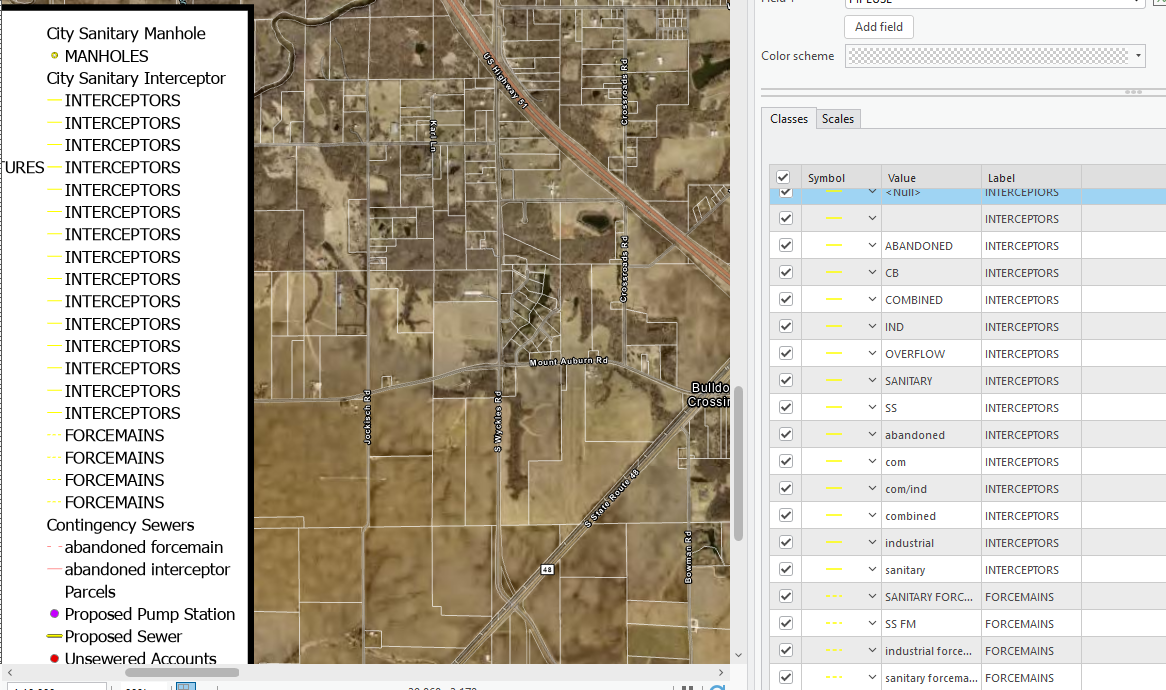
Task: Click the line symbol for OVERFLOW value
Action: 834,354
